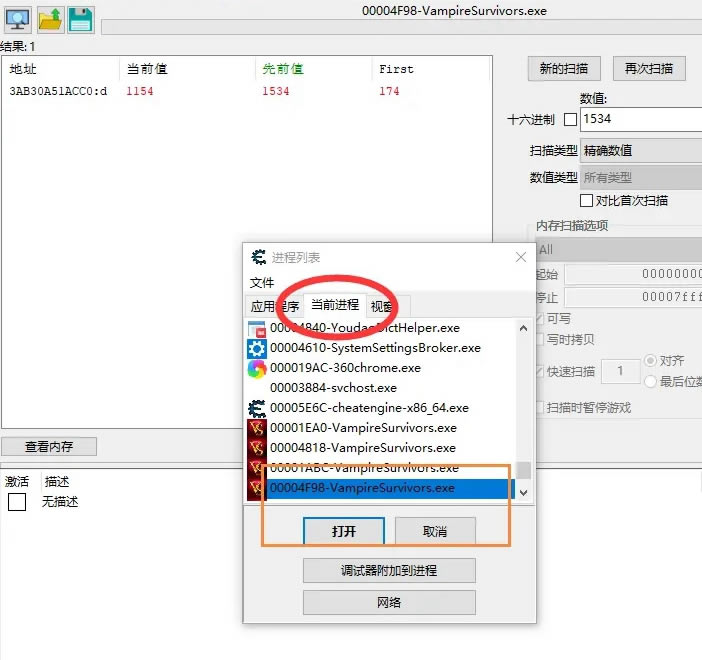
Task: Open the 扫描类型 dropdown showing 精确数值
Action: coord(640,151)
